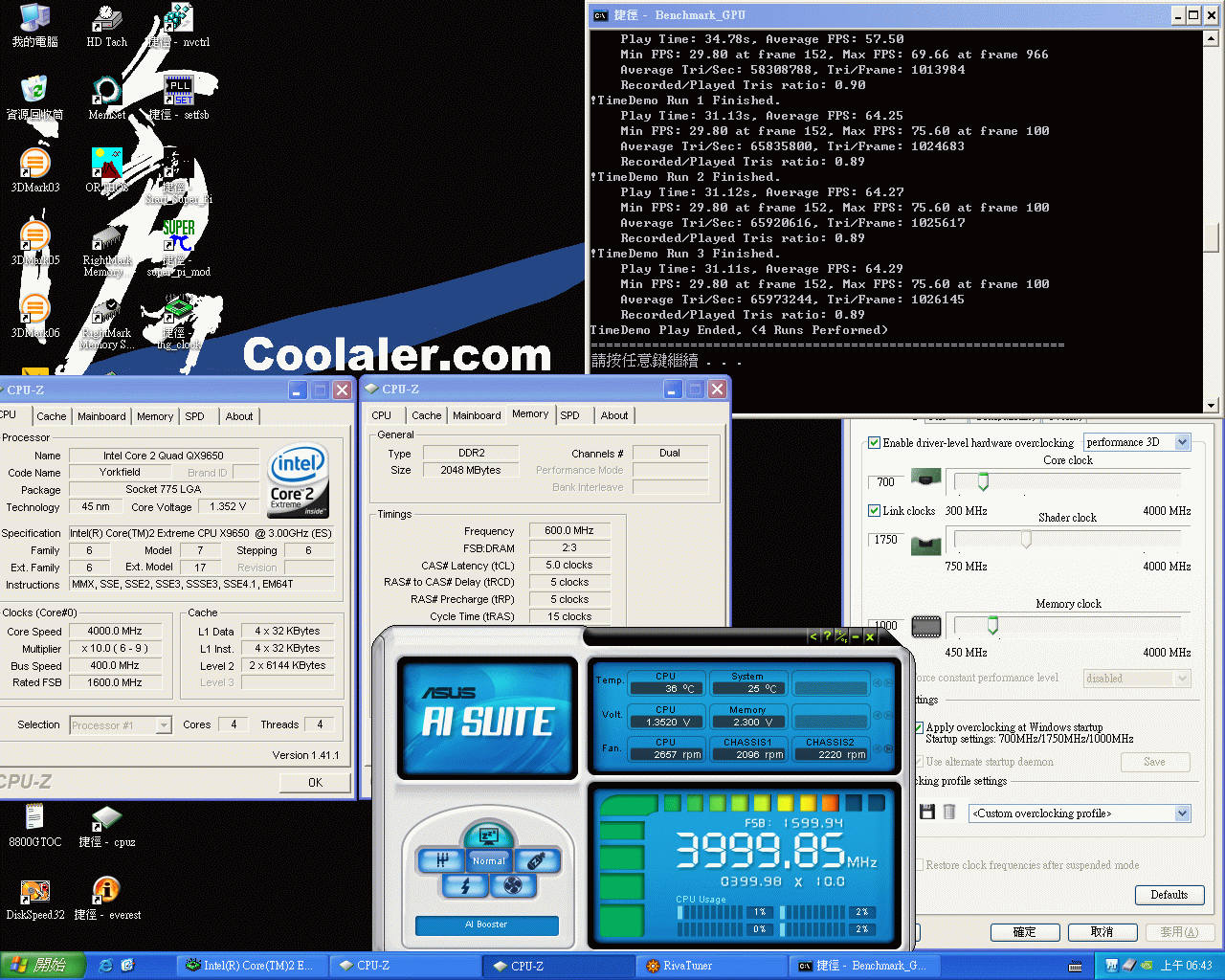Click the AI Suite fan icon
The height and width of the screenshot is (980, 1225).
click(513, 885)
